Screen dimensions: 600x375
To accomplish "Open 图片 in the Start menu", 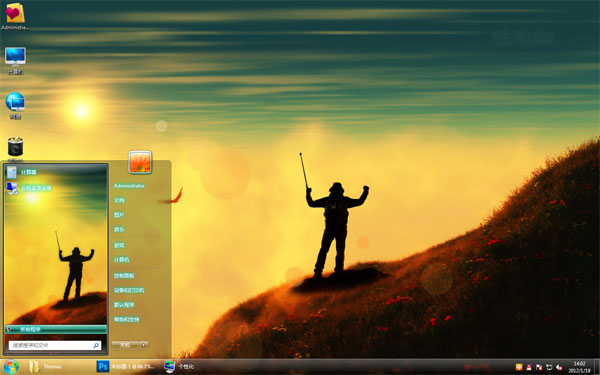I will pyautogui.click(x=119, y=215).
